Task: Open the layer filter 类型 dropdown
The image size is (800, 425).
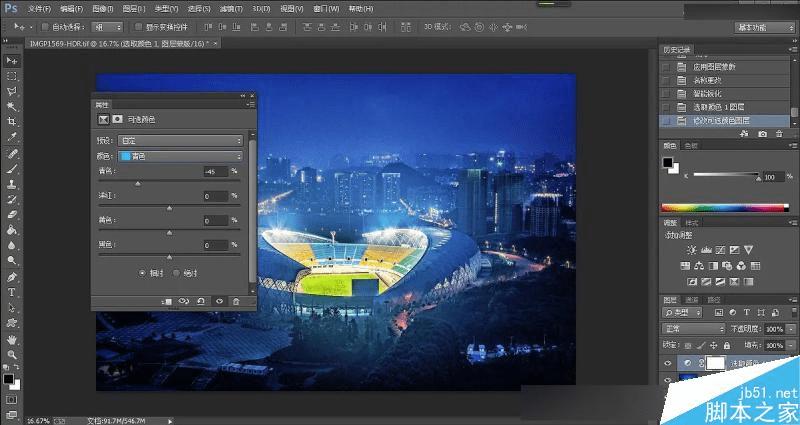Action: click(683, 312)
